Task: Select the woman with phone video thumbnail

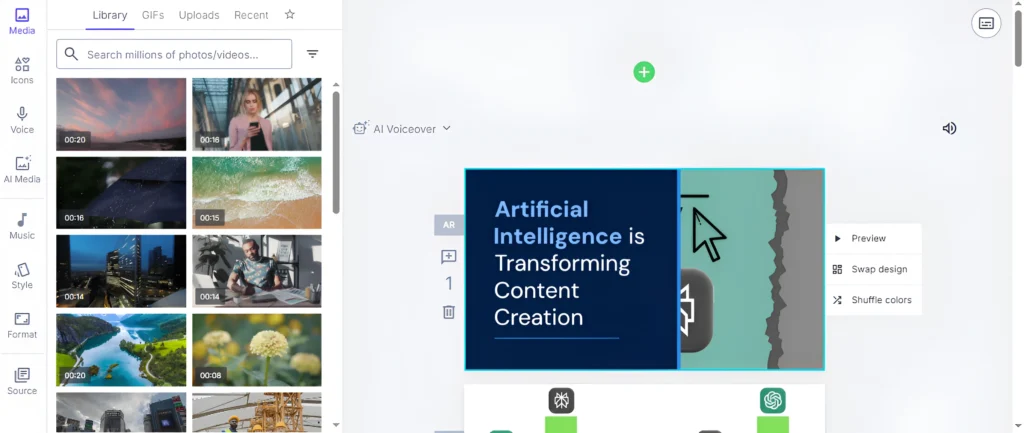Action: click(x=257, y=114)
